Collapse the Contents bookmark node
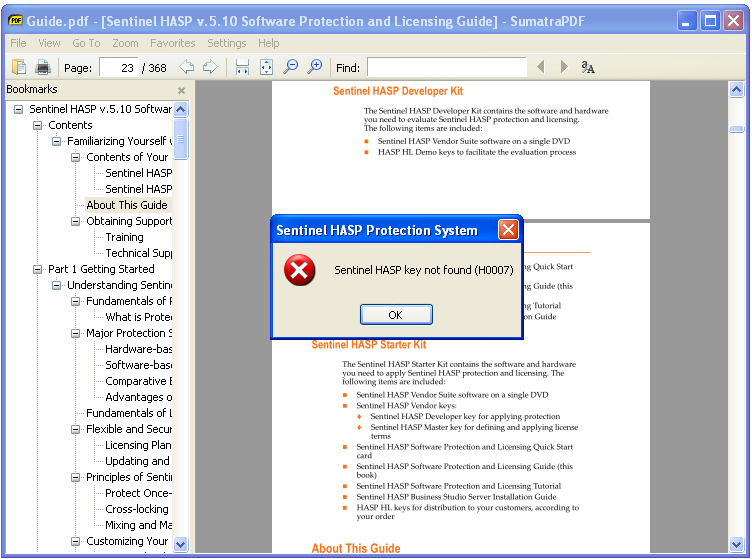This screenshot has height=559, width=752. 37,126
